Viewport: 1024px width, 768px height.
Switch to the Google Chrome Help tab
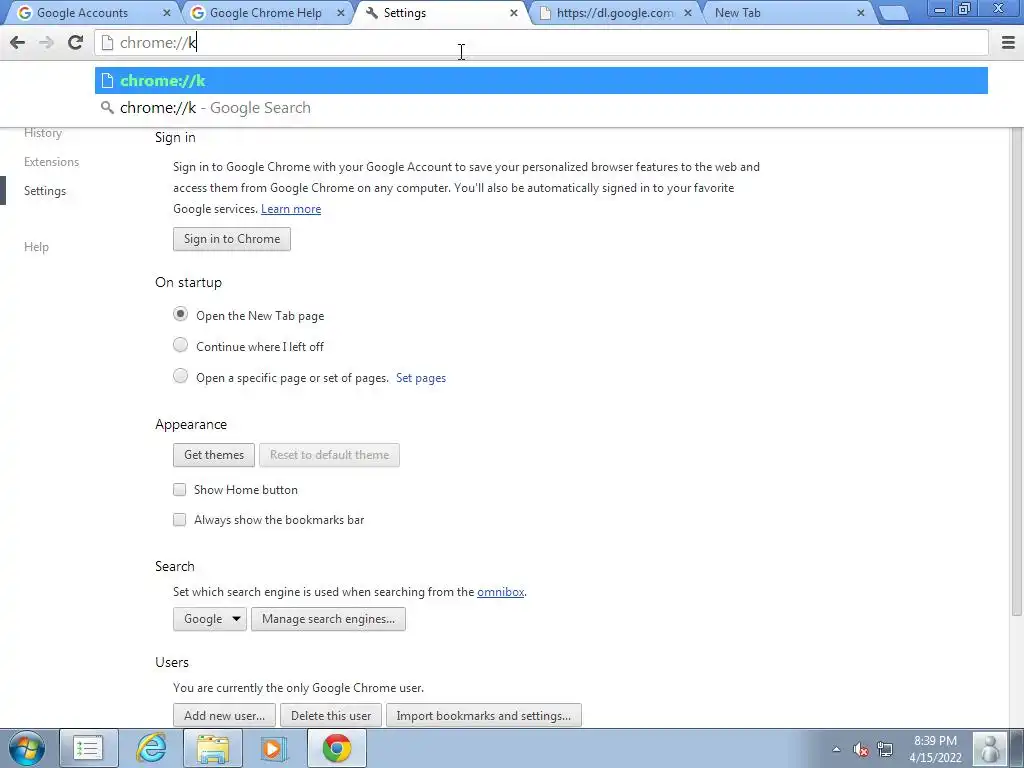tap(264, 13)
